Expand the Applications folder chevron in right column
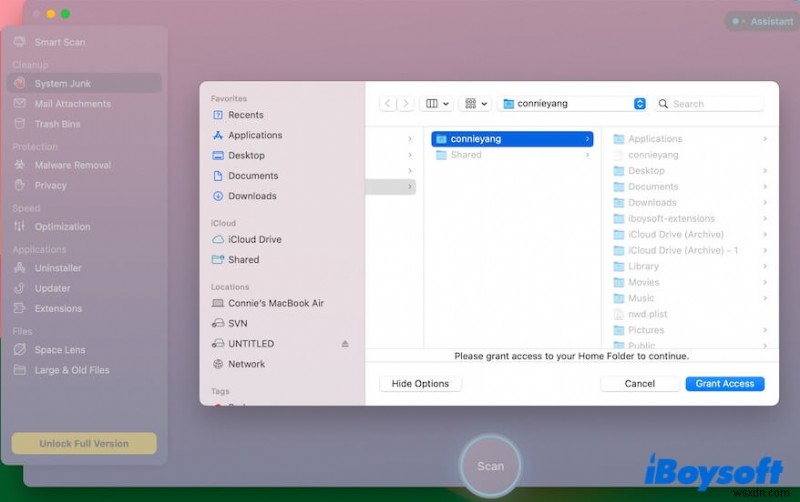This screenshot has height=502, width=800. pos(765,139)
